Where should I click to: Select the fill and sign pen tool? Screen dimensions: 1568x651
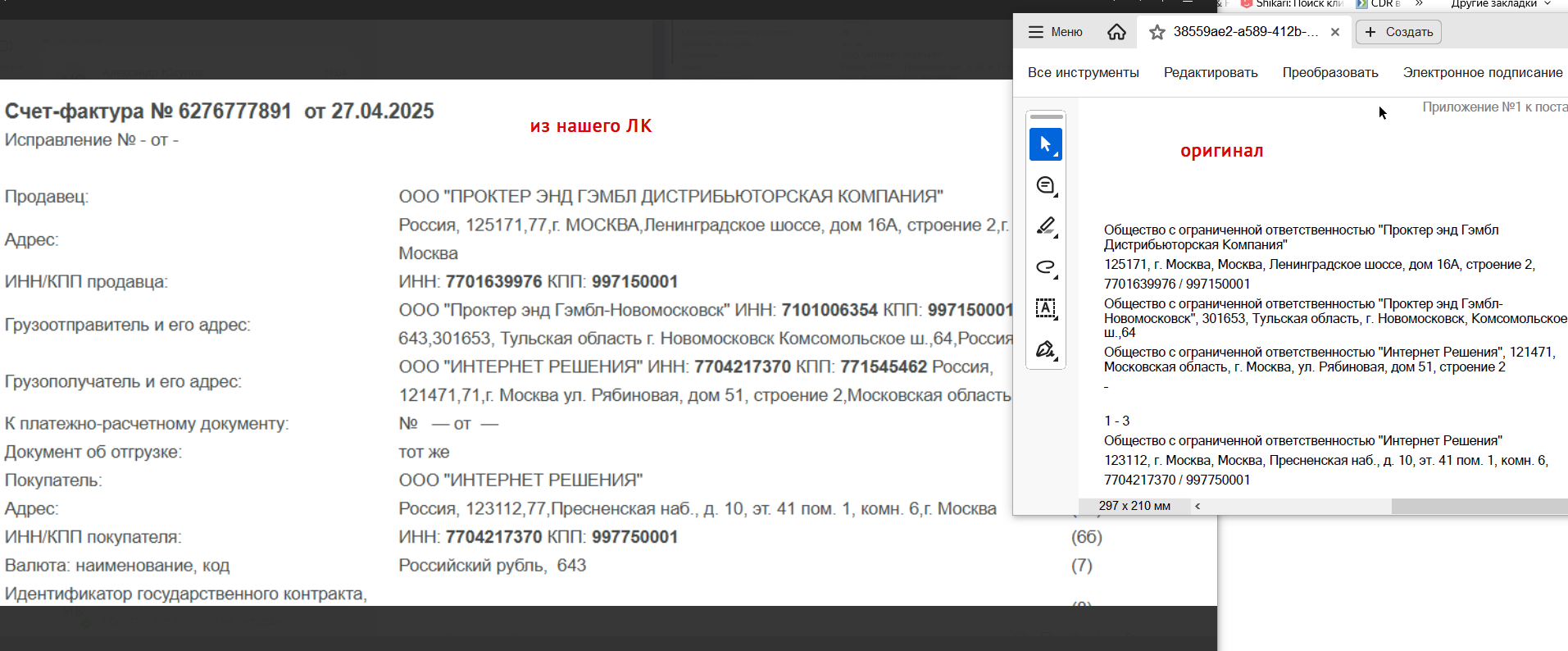point(1045,349)
